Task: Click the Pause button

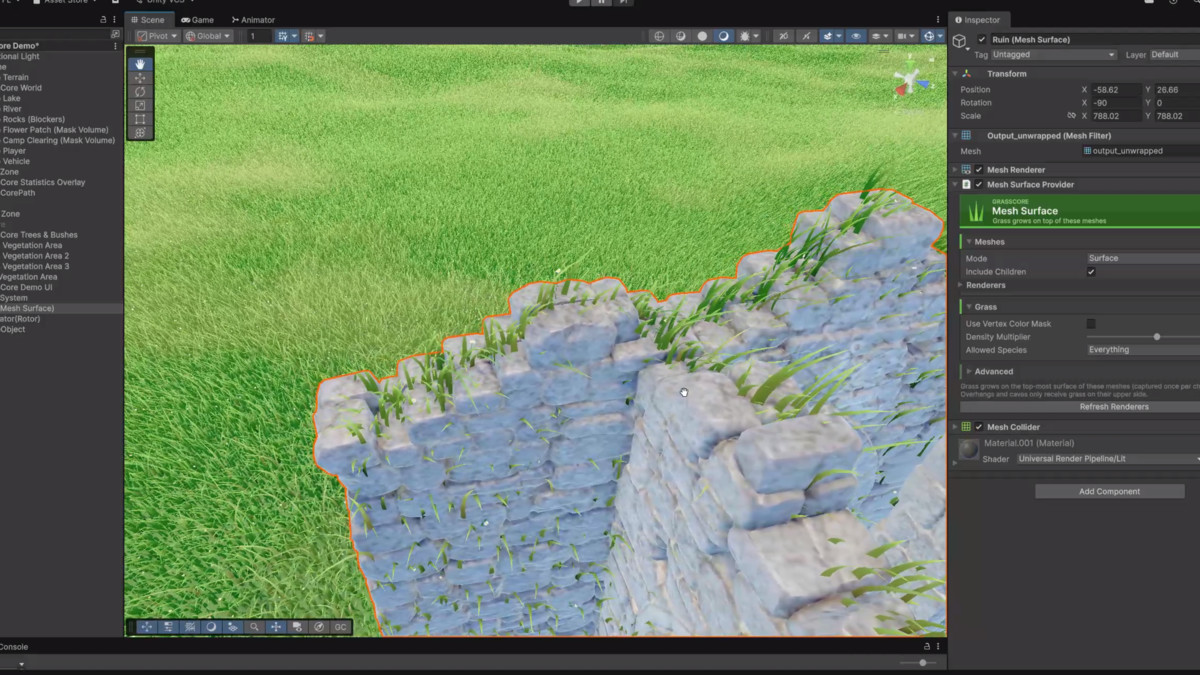Action: click(x=601, y=2)
